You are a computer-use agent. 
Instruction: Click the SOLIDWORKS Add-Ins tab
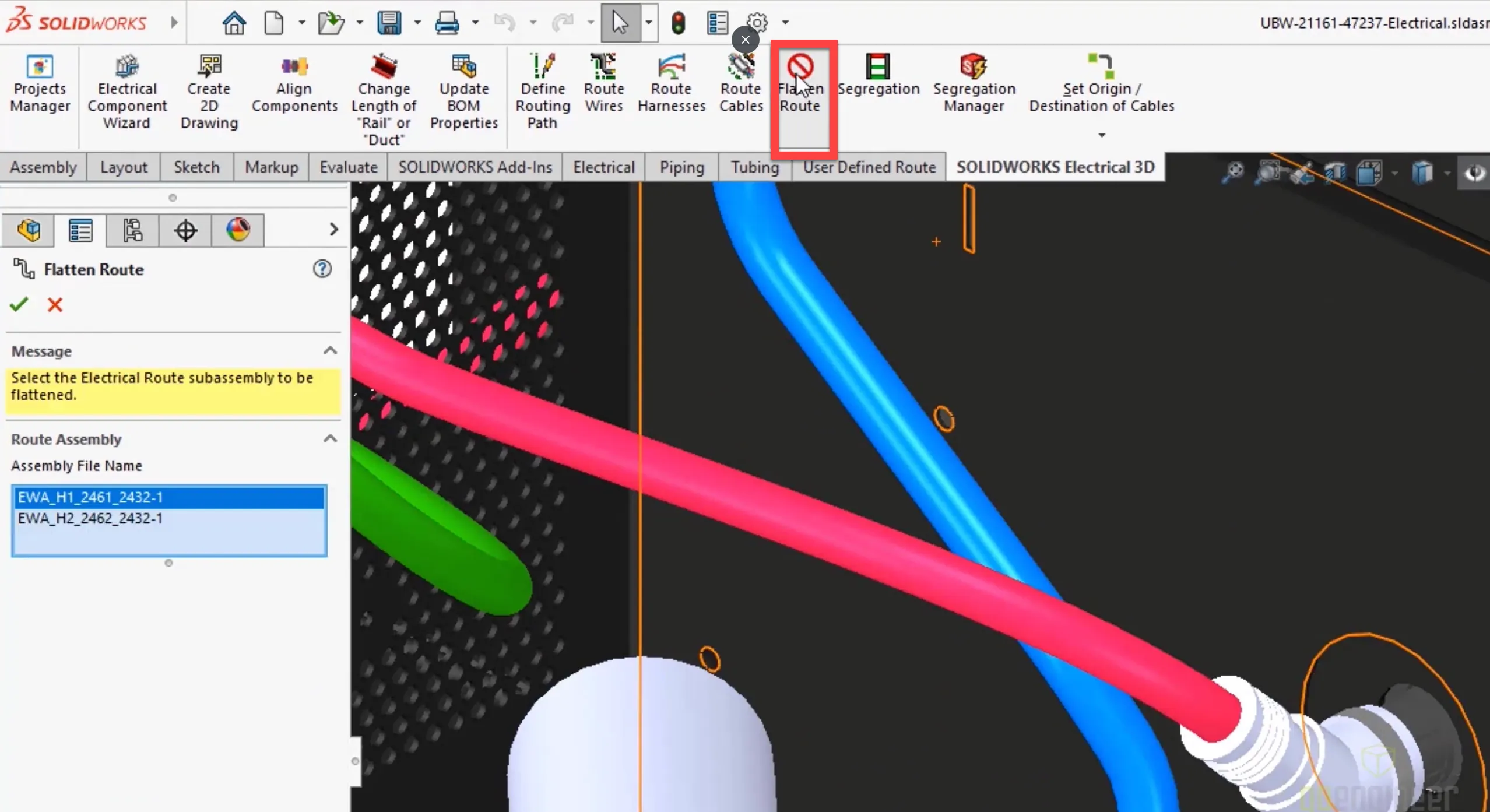tap(475, 167)
